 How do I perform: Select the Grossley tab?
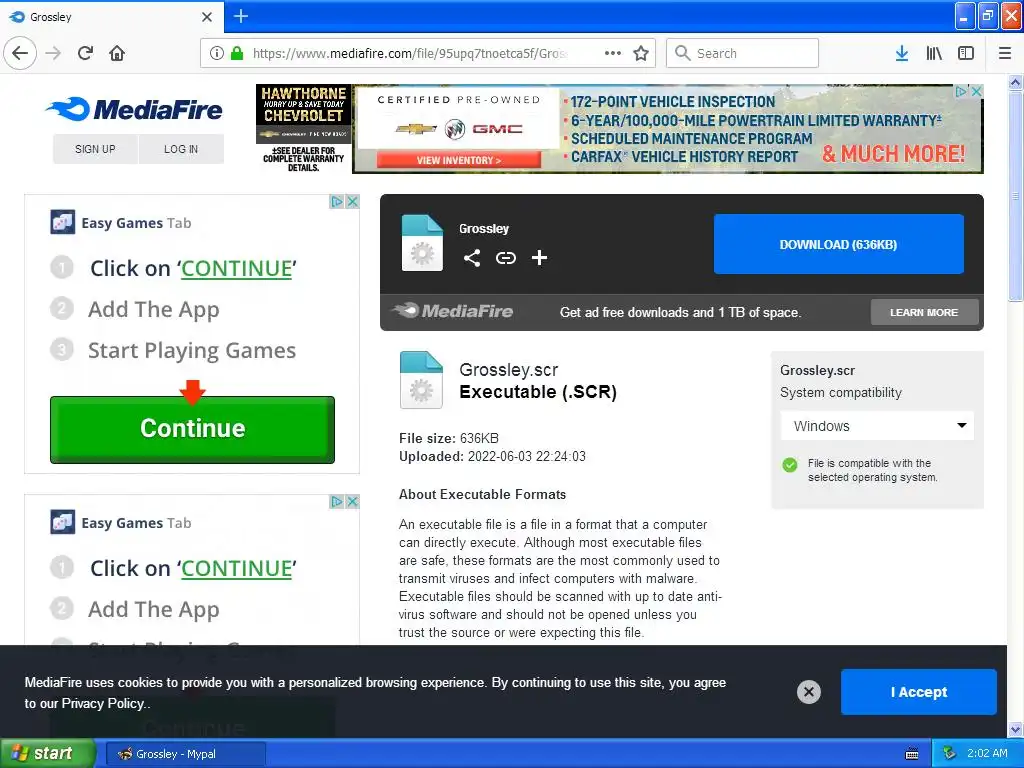[112, 16]
